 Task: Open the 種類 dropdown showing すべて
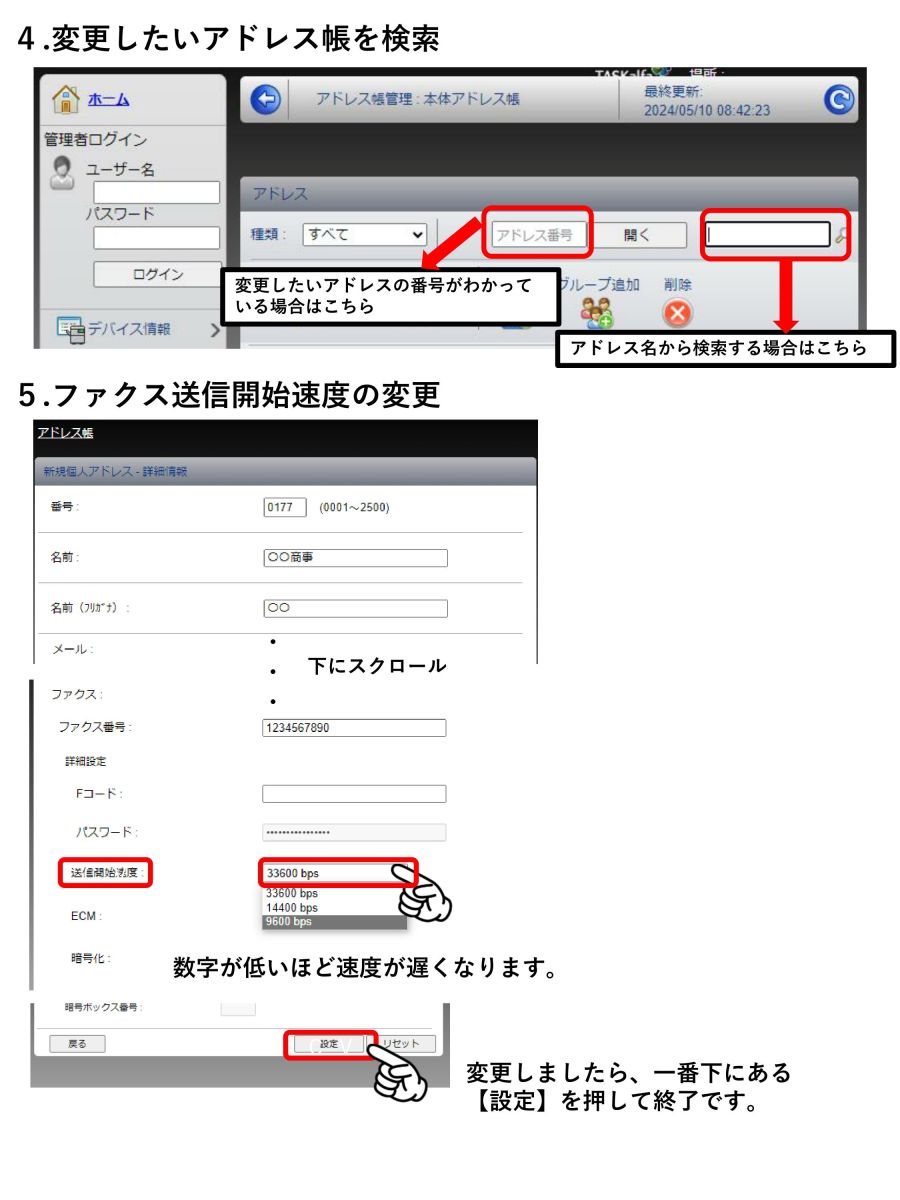tap(364, 235)
